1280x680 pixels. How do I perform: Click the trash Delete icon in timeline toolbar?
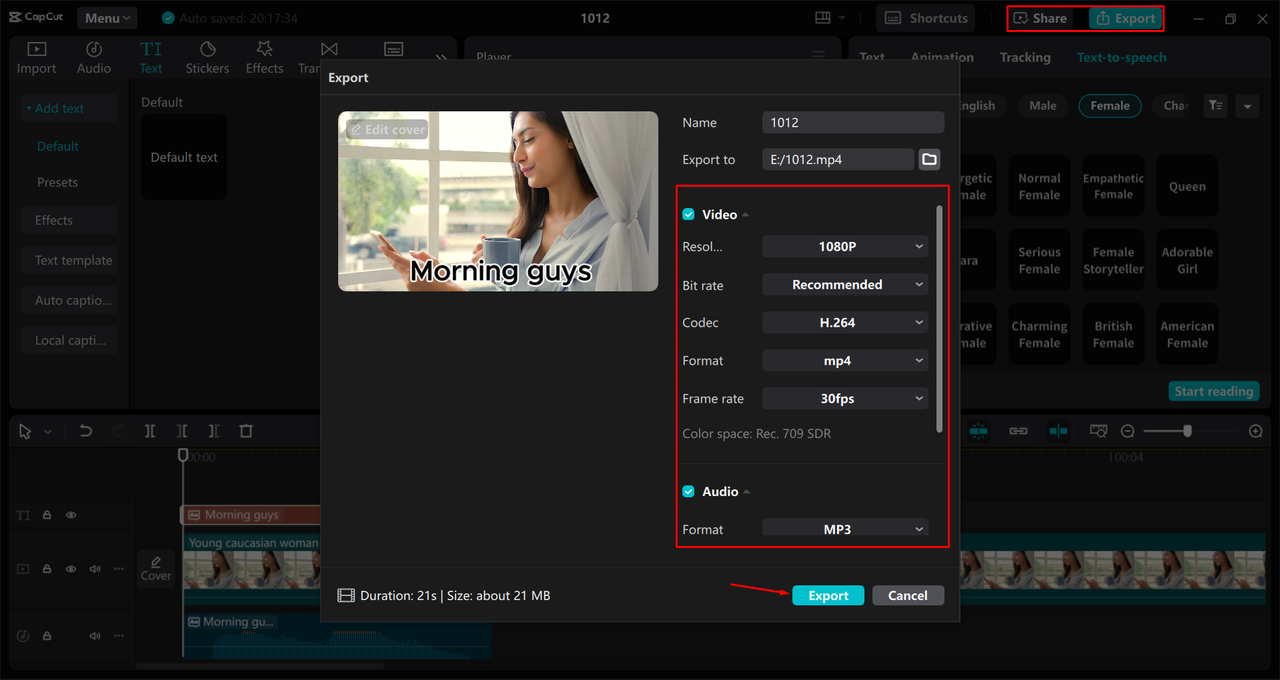[x=246, y=431]
